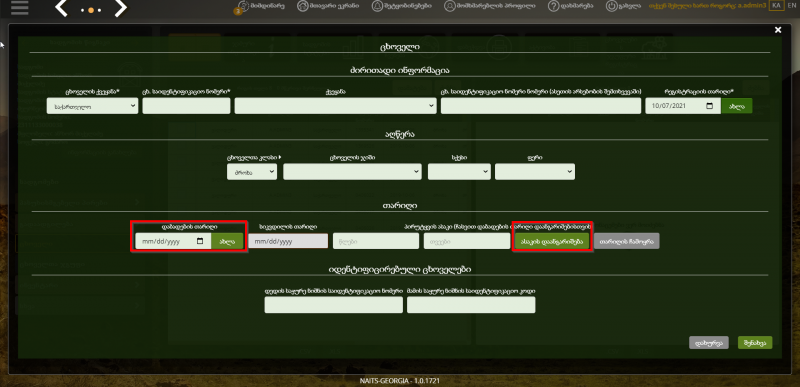Go forward with the right arrow chevron
The image size is (800, 387).
[x=120, y=8]
